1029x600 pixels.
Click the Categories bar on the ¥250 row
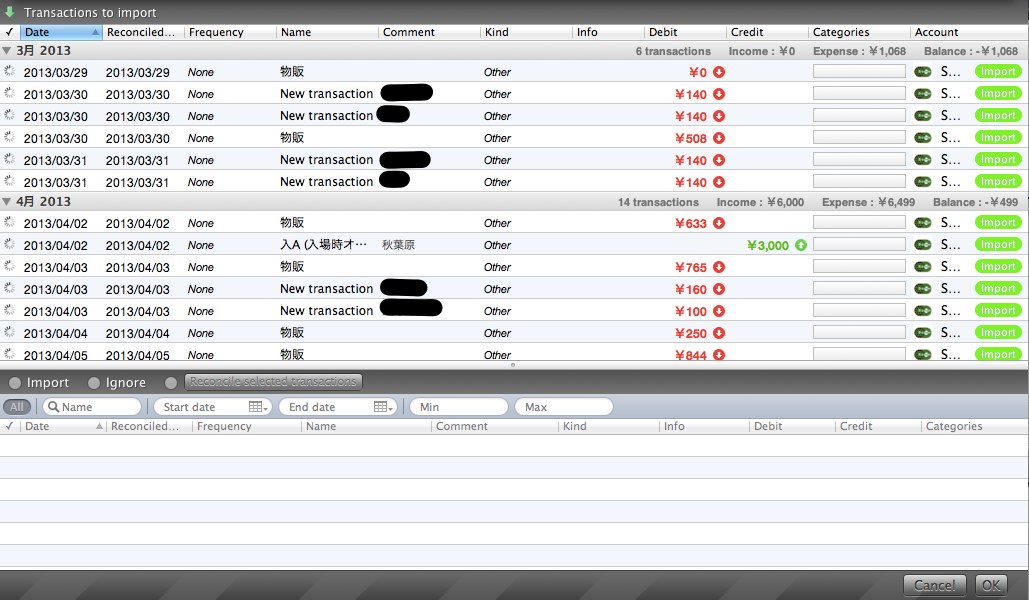(x=858, y=333)
